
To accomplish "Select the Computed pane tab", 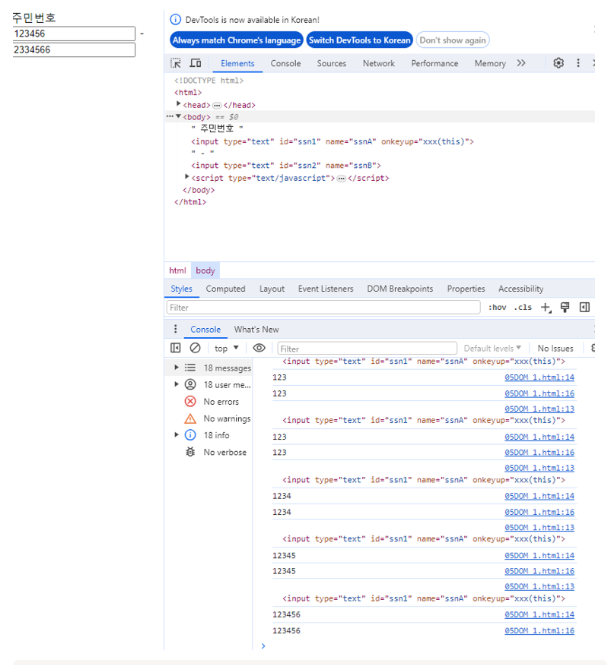I will tap(225, 289).
